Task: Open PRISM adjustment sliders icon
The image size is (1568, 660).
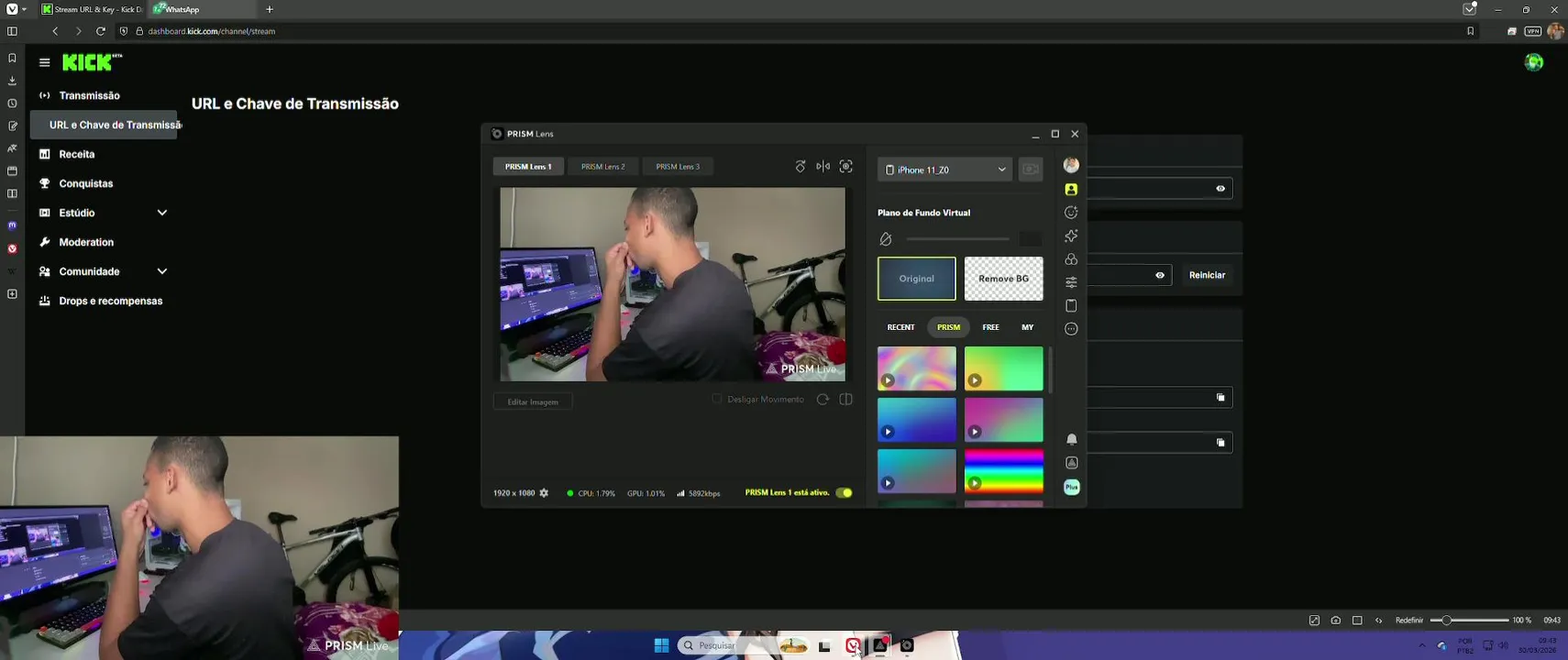Action: [x=1071, y=282]
